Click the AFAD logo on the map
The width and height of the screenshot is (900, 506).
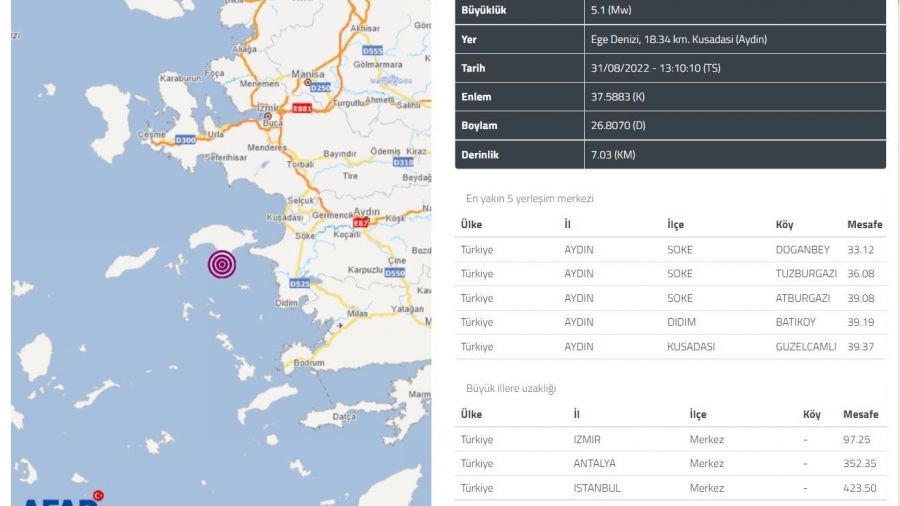click(x=60, y=499)
